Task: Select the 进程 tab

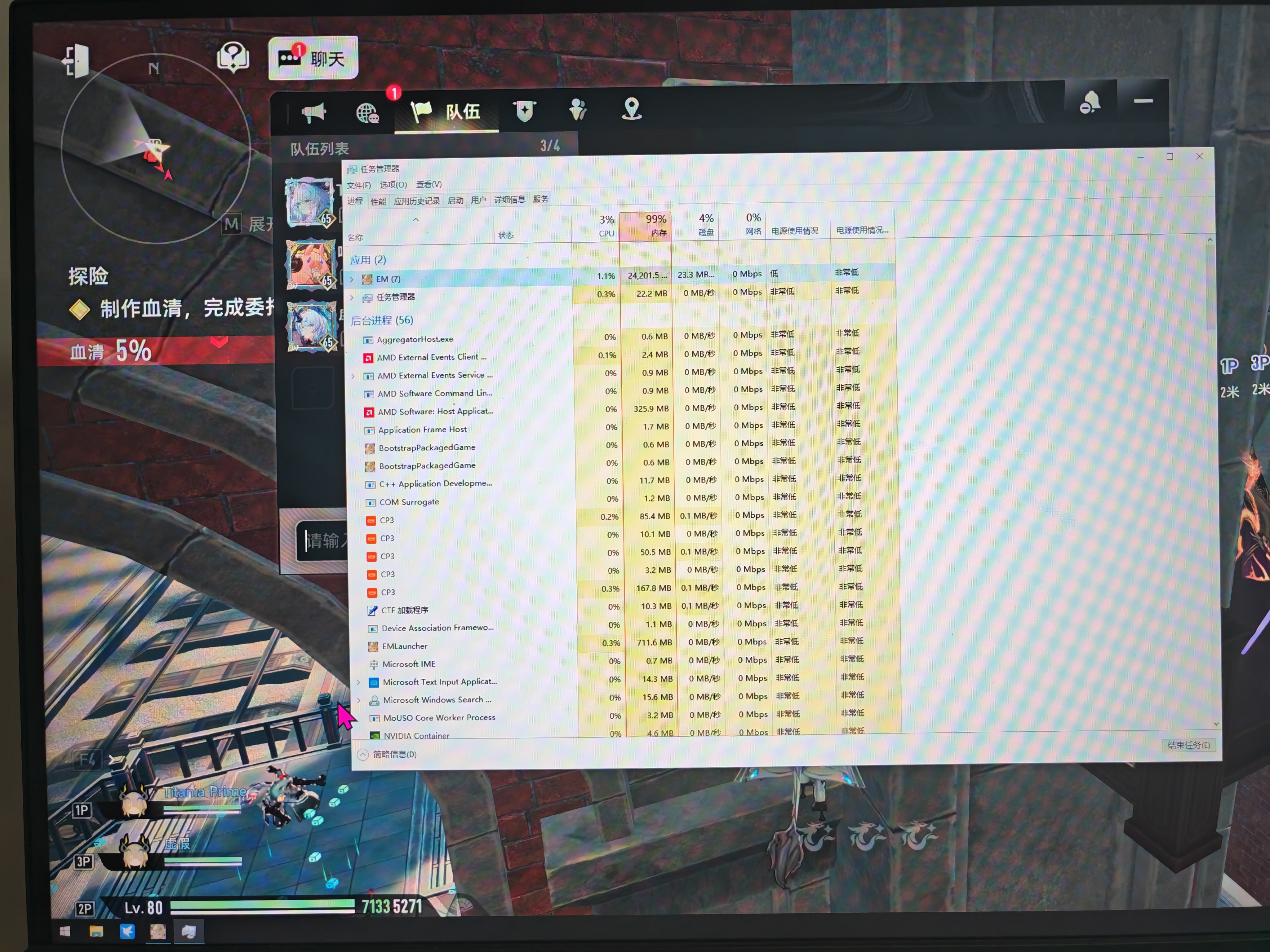Action: tap(355, 201)
